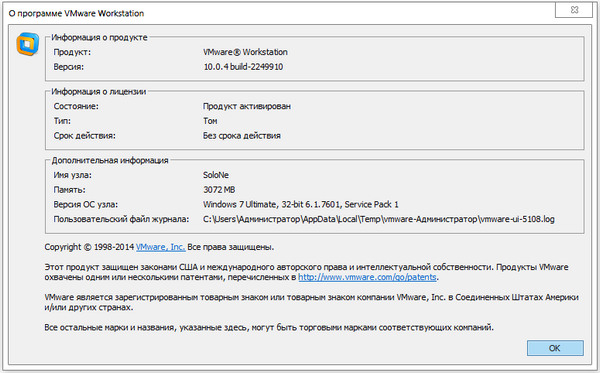Click the Copyright © 1998-2014 text
Screen dimensions: 600x373
click(89, 247)
